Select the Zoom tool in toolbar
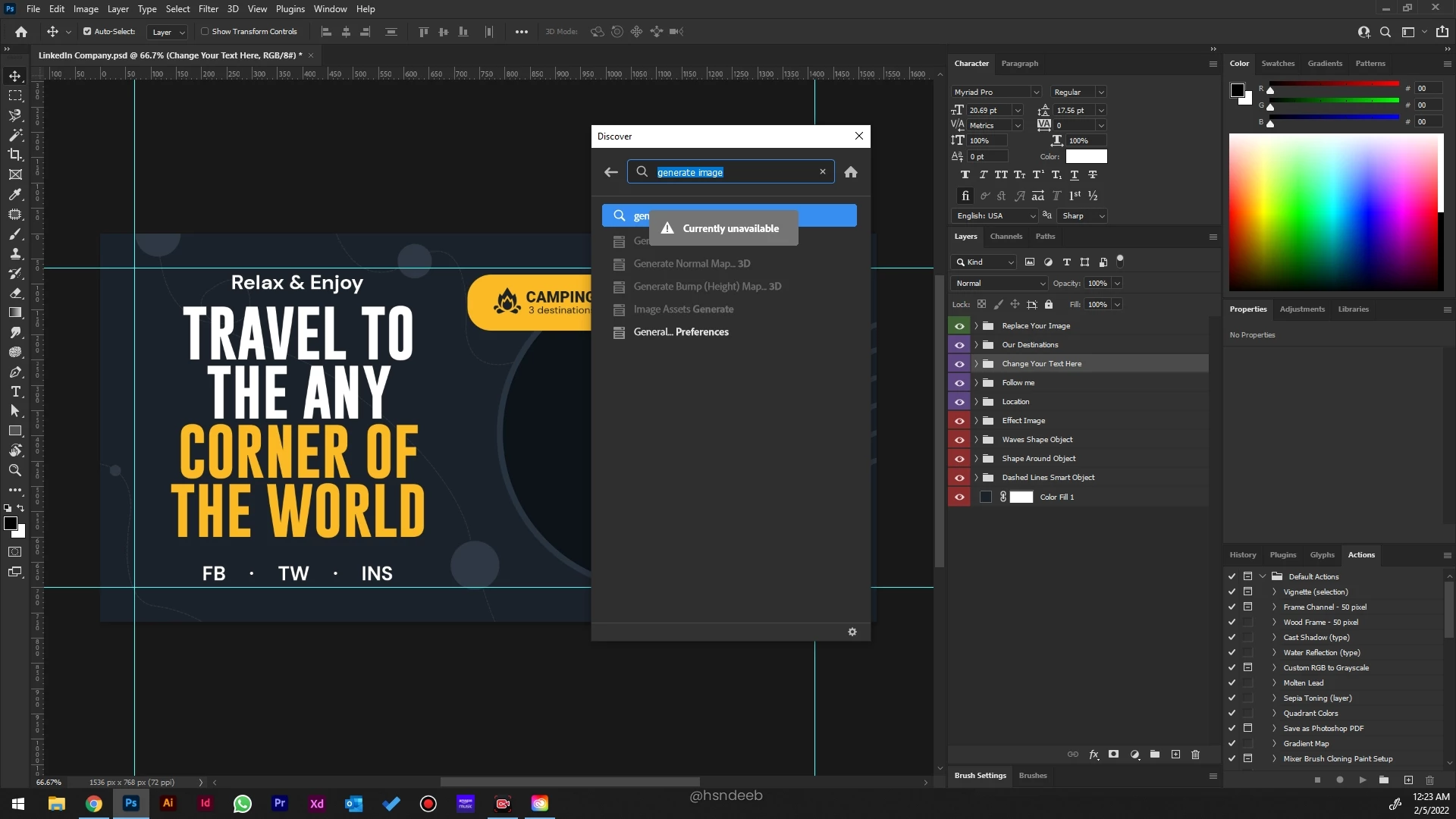 [15, 471]
